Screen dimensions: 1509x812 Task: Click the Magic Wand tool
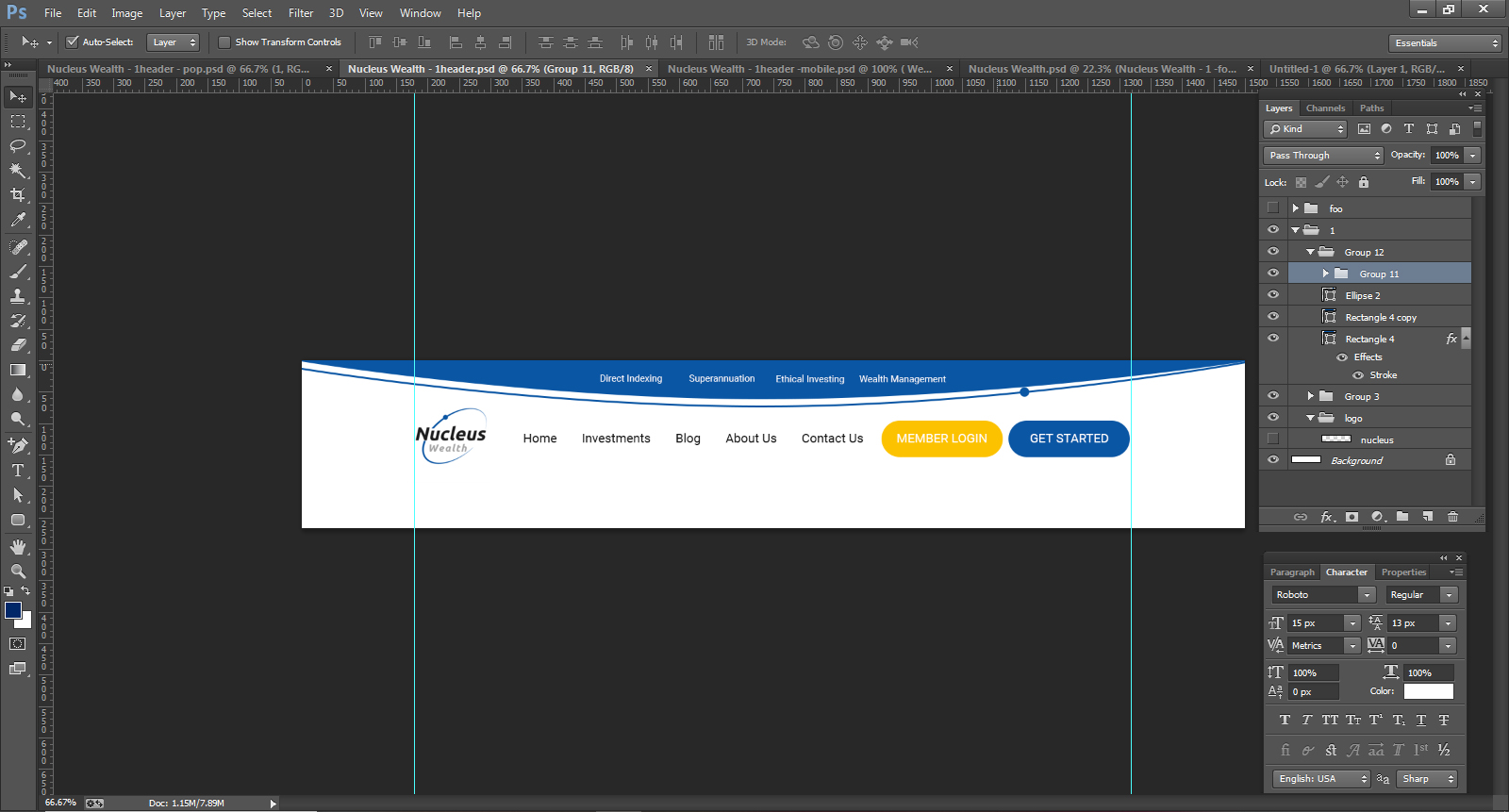[x=18, y=171]
